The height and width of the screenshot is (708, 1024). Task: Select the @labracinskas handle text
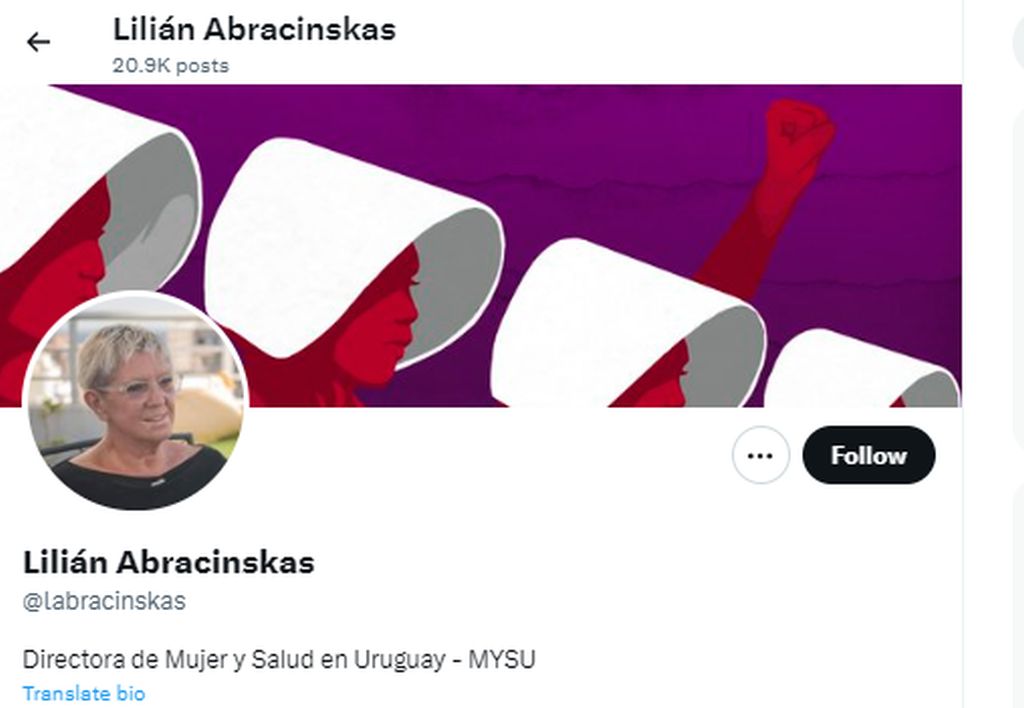(104, 601)
